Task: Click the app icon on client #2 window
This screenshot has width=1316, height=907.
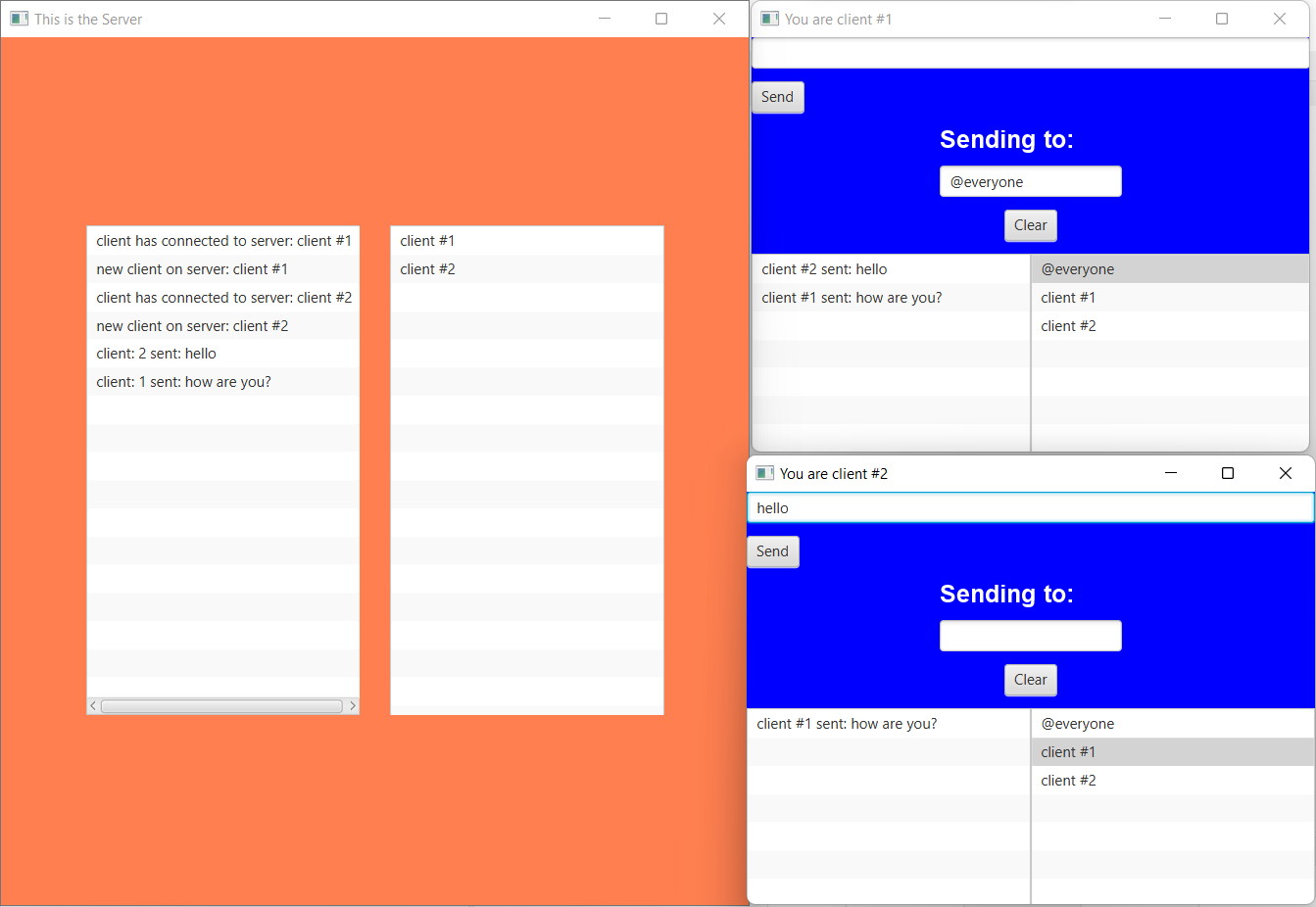Action: tap(764, 473)
